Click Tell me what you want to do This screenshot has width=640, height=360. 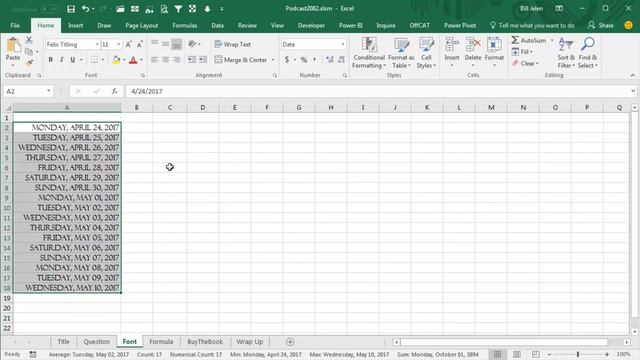click(532, 25)
